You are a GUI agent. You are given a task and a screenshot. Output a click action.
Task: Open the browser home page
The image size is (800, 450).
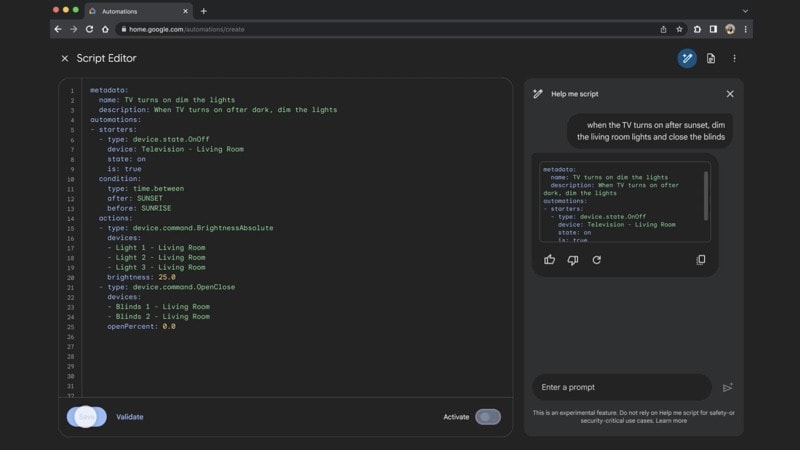coord(105,29)
